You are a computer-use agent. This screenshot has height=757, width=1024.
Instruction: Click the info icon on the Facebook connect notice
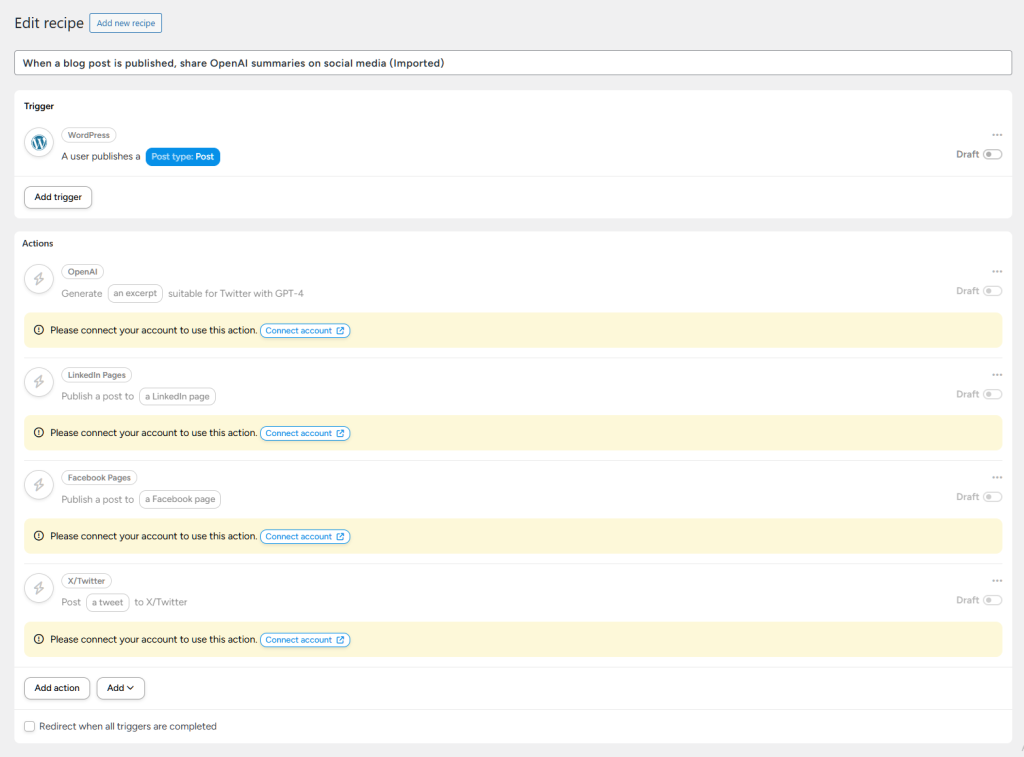click(x=38, y=536)
